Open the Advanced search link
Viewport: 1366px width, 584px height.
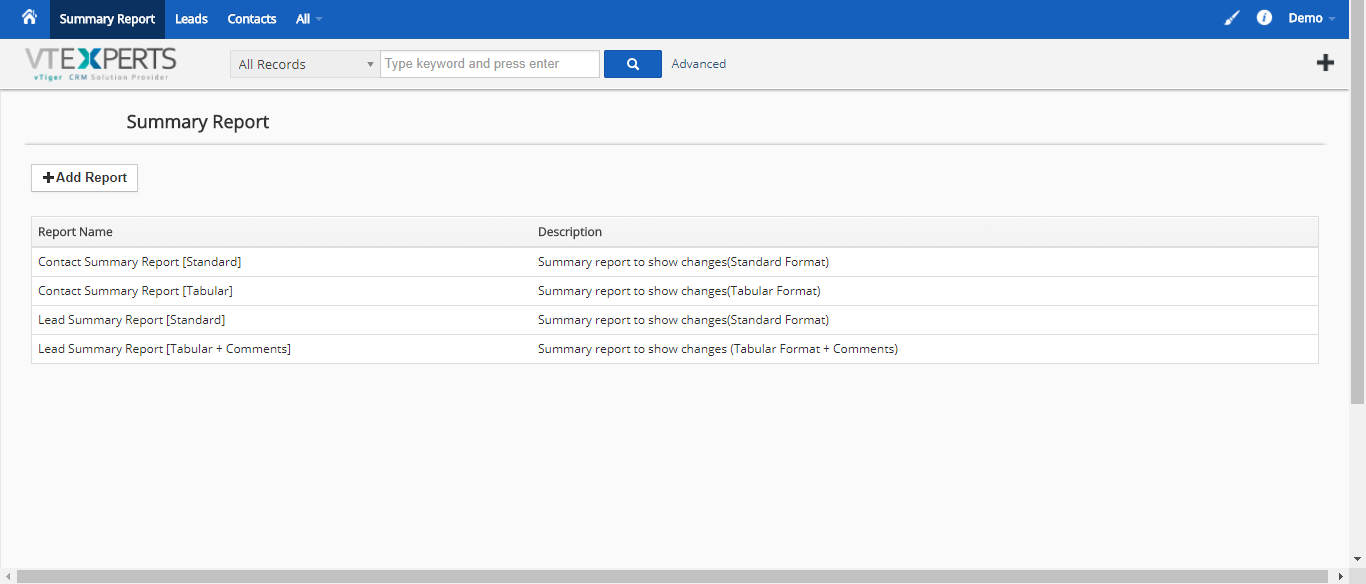[x=699, y=64]
